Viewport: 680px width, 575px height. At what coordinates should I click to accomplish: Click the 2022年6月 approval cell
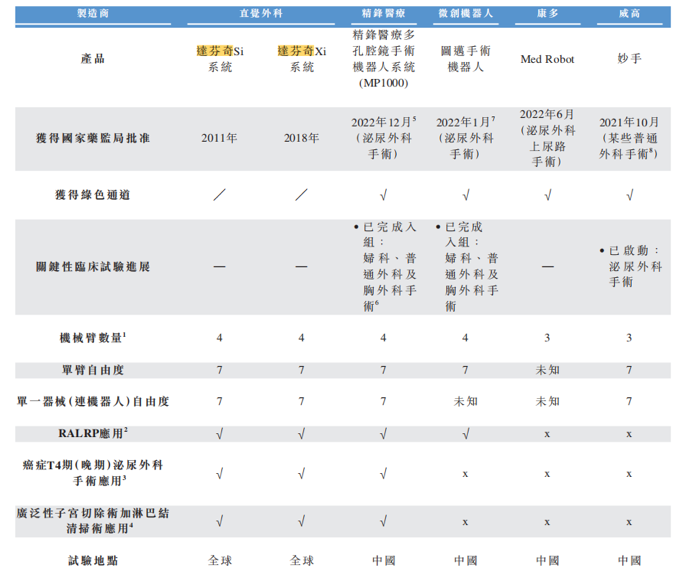tap(547, 138)
